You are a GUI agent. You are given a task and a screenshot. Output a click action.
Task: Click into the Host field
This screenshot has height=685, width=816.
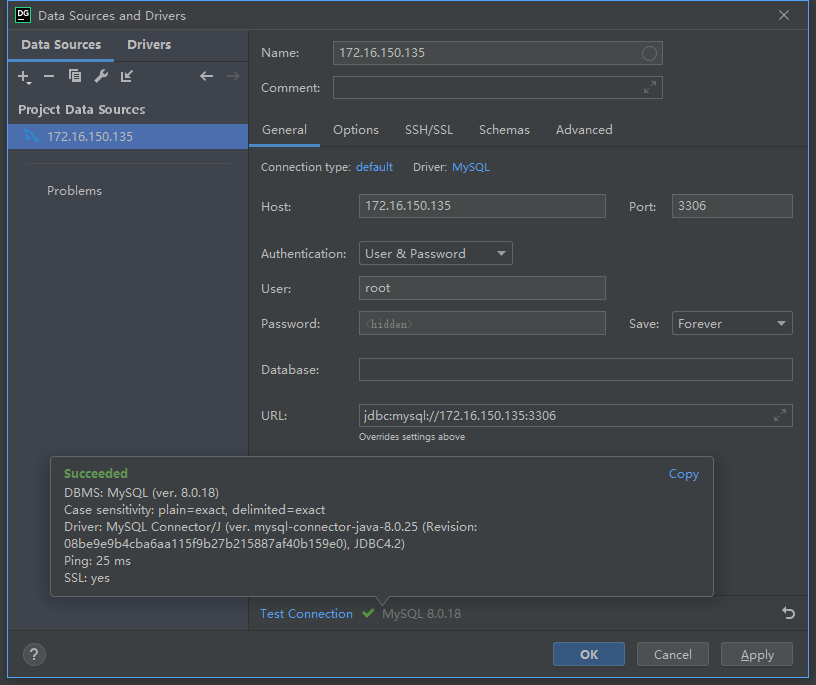click(x=482, y=206)
